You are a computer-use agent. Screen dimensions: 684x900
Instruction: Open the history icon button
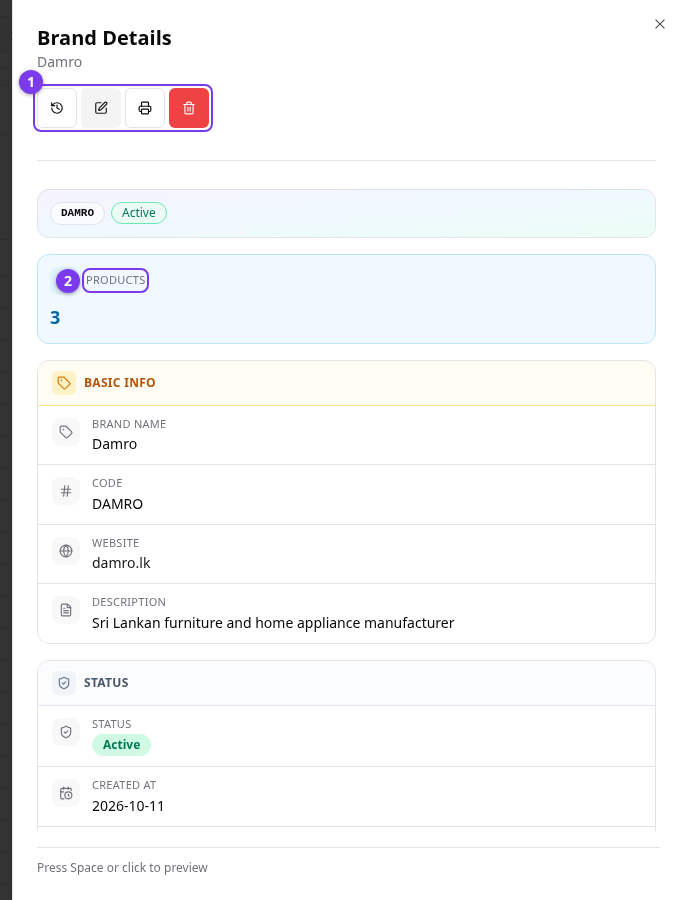click(x=57, y=108)
